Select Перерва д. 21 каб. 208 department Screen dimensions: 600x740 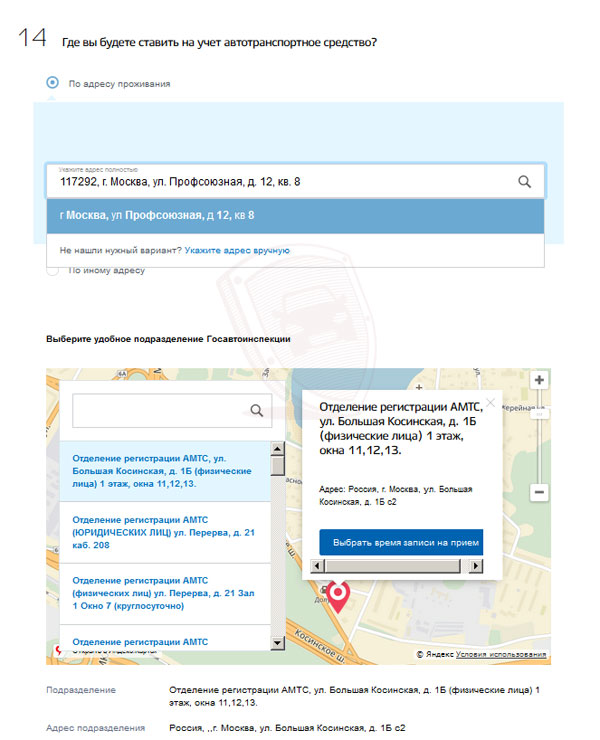(x=162, y=533)
